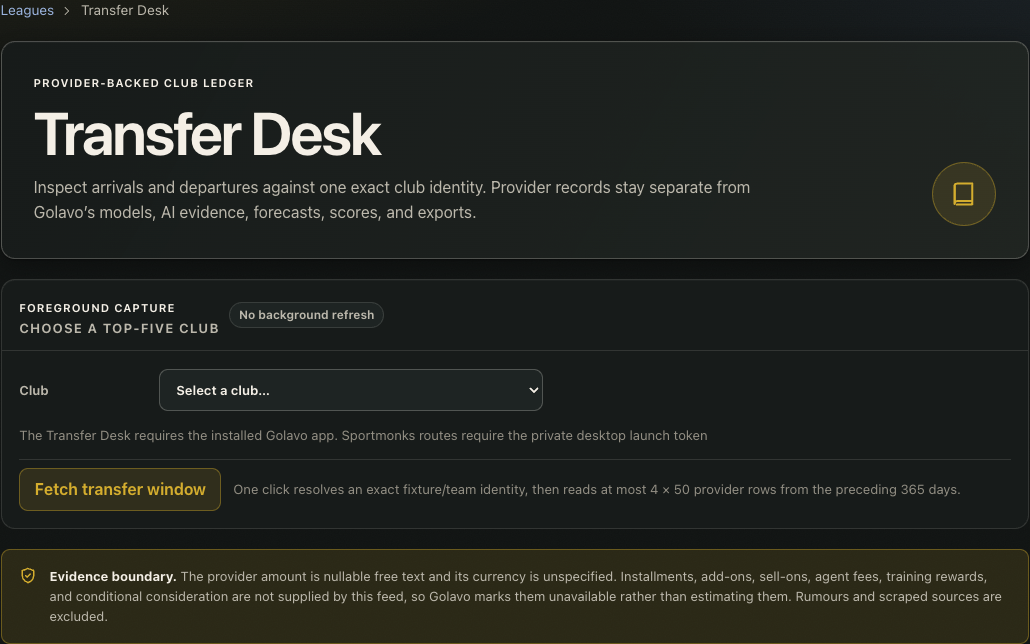Click the breadcrumb chevron separator
The image size is (1030, 644).
pyautogui.click(x=67, y=11)
